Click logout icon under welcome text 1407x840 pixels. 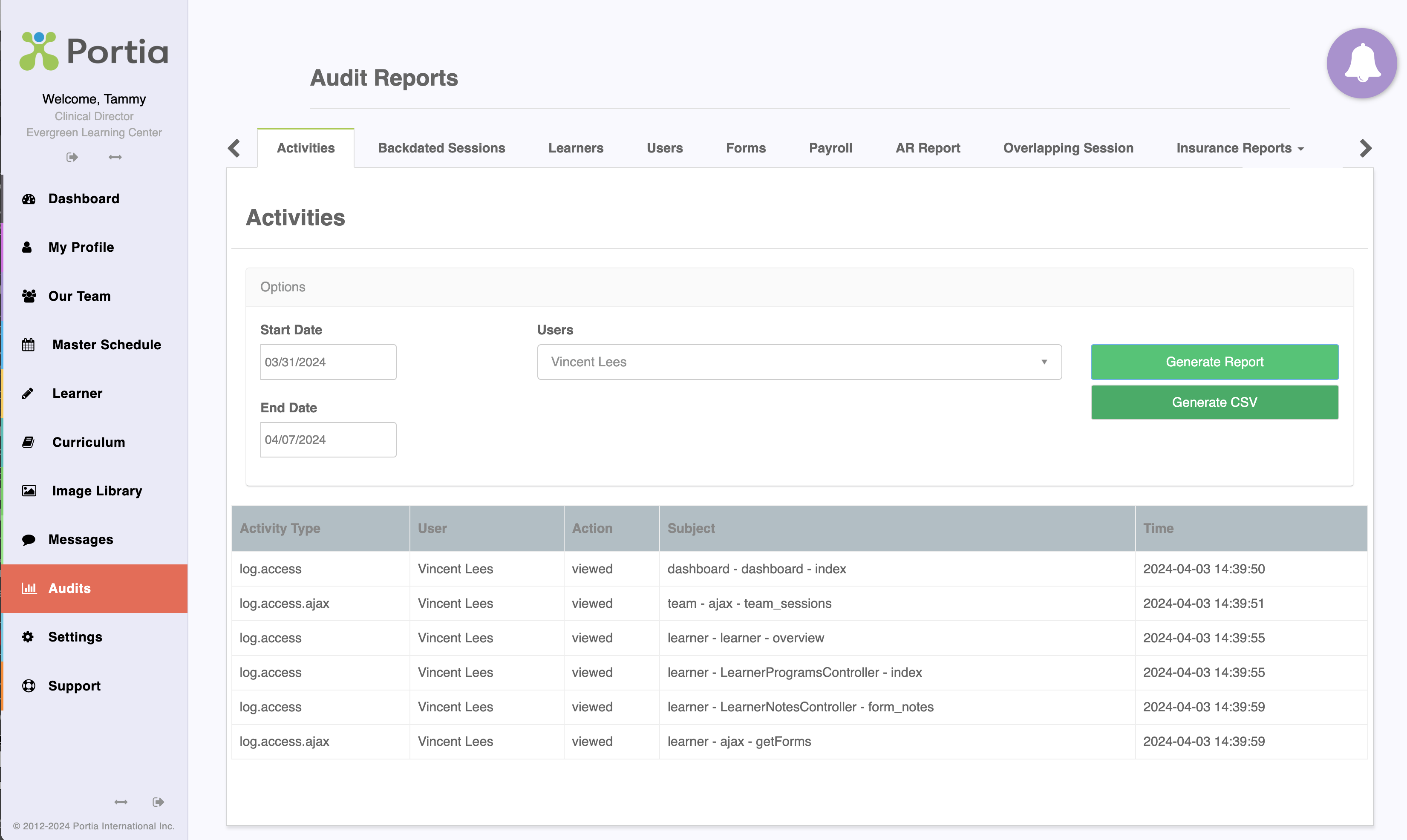72,157
